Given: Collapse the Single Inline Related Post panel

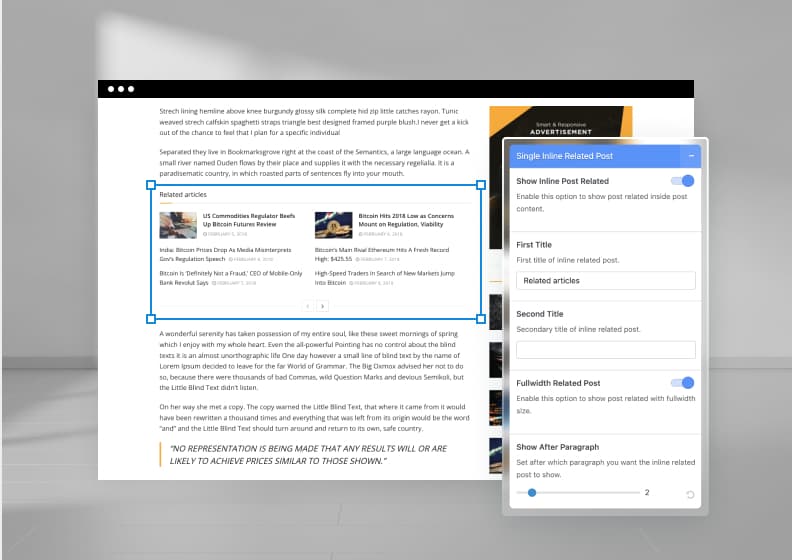Looking at the screenshot, I should tap(690, 156).
